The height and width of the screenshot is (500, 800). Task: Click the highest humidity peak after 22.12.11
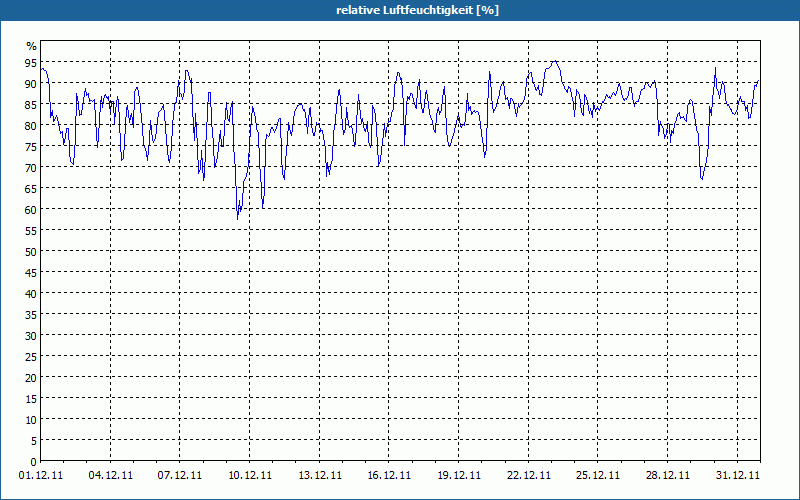pos(555,61)
